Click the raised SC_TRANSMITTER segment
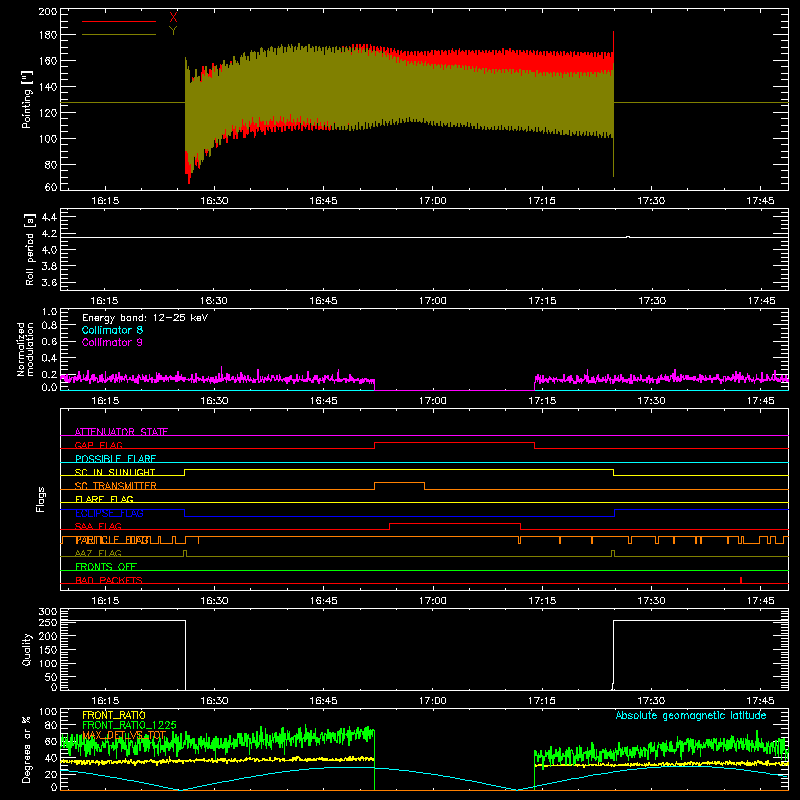 tap(399, 483)
